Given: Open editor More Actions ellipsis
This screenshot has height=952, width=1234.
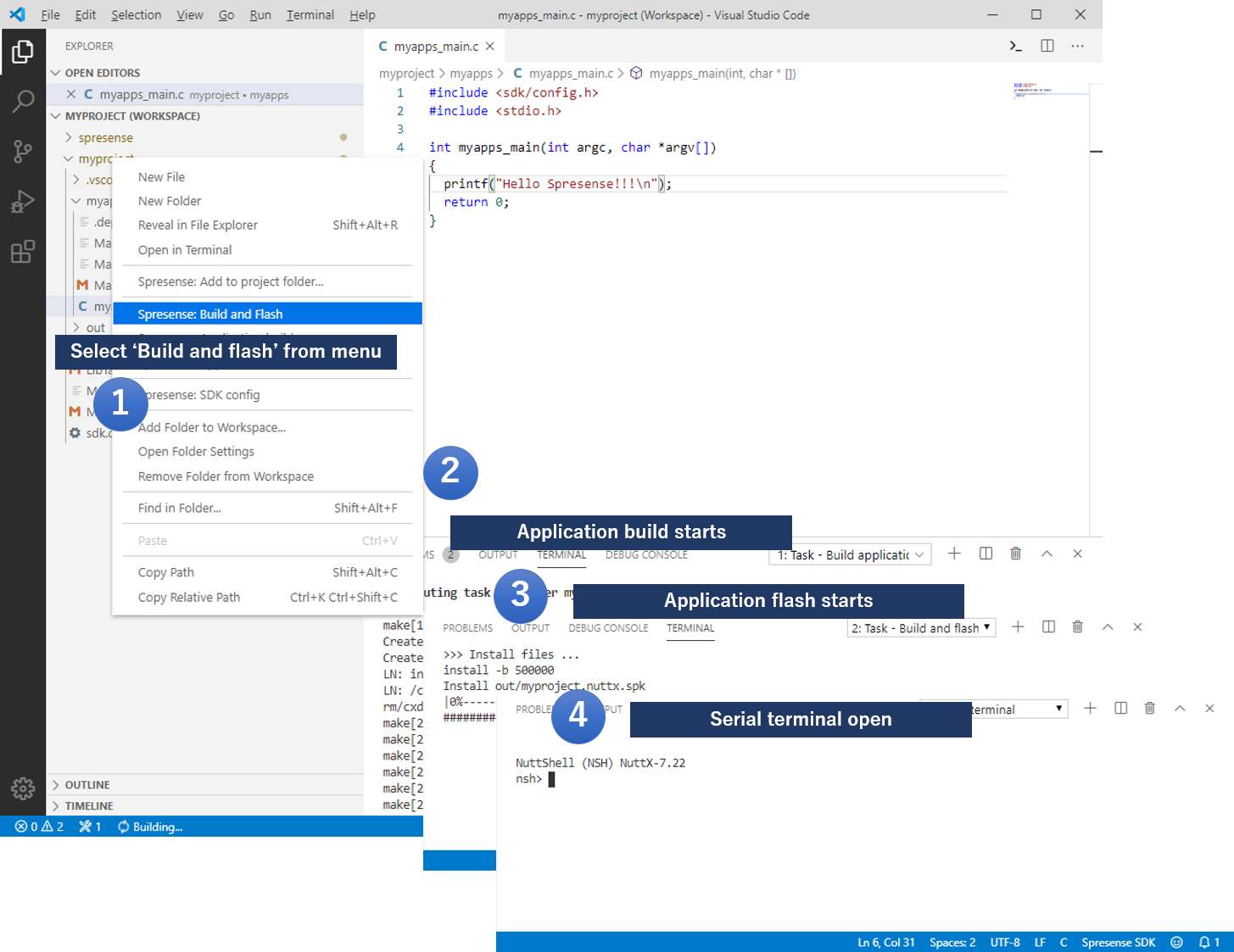Looking at the screenshot, I should click(x=1077, y=46).
